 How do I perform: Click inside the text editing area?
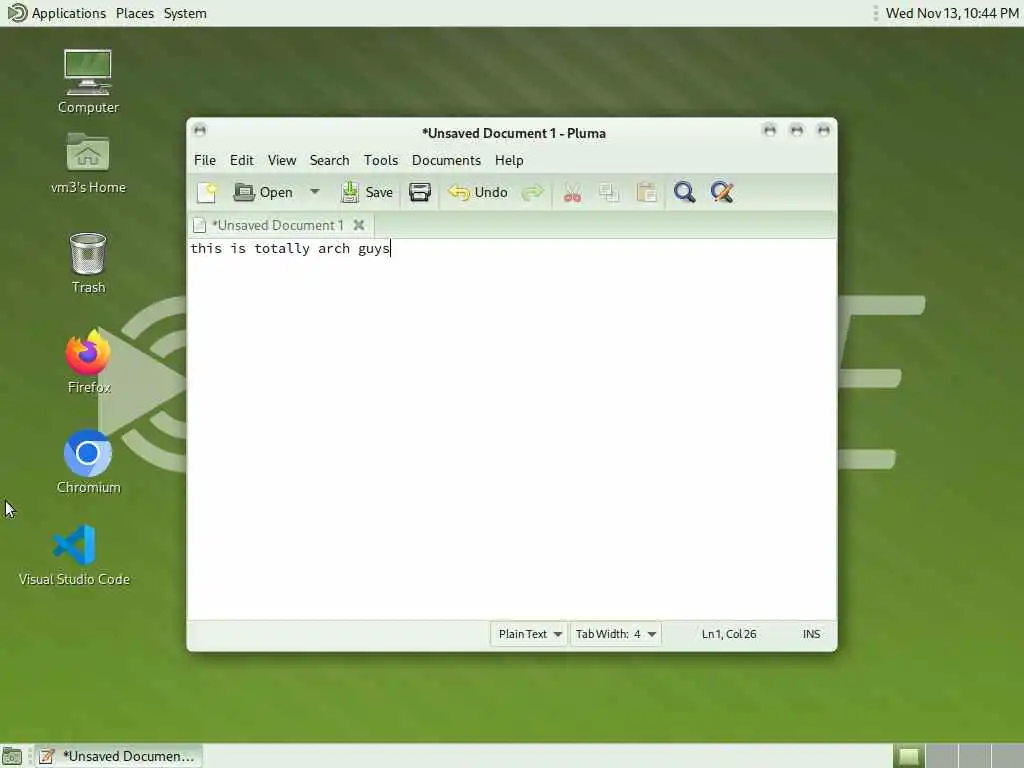(511, 429)
